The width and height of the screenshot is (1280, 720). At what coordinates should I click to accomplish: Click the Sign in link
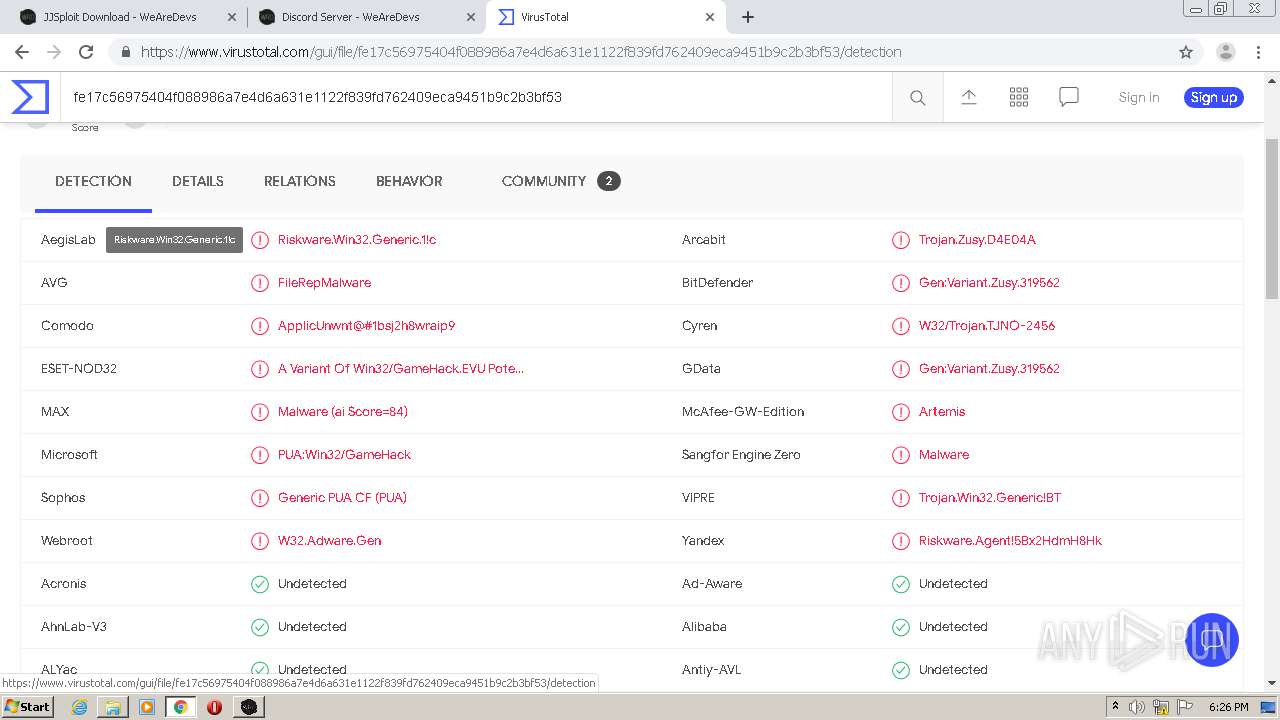tap(1139, 97)
